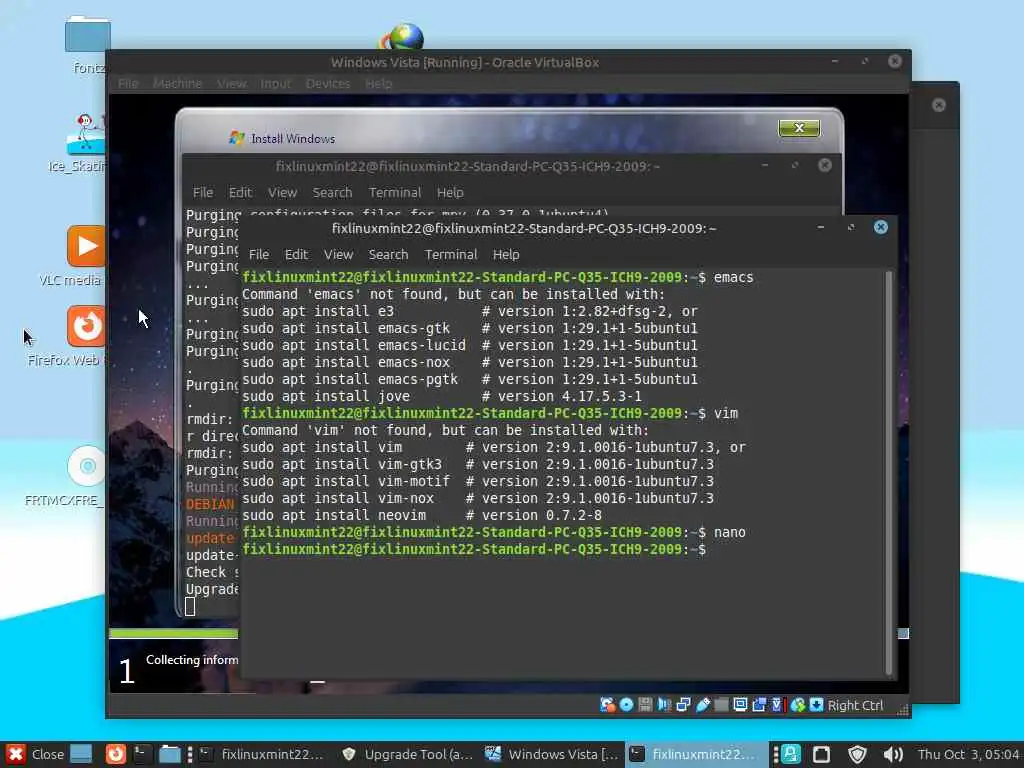Open volume control in system tray
Screen dimensions: 1024x768
893,755
